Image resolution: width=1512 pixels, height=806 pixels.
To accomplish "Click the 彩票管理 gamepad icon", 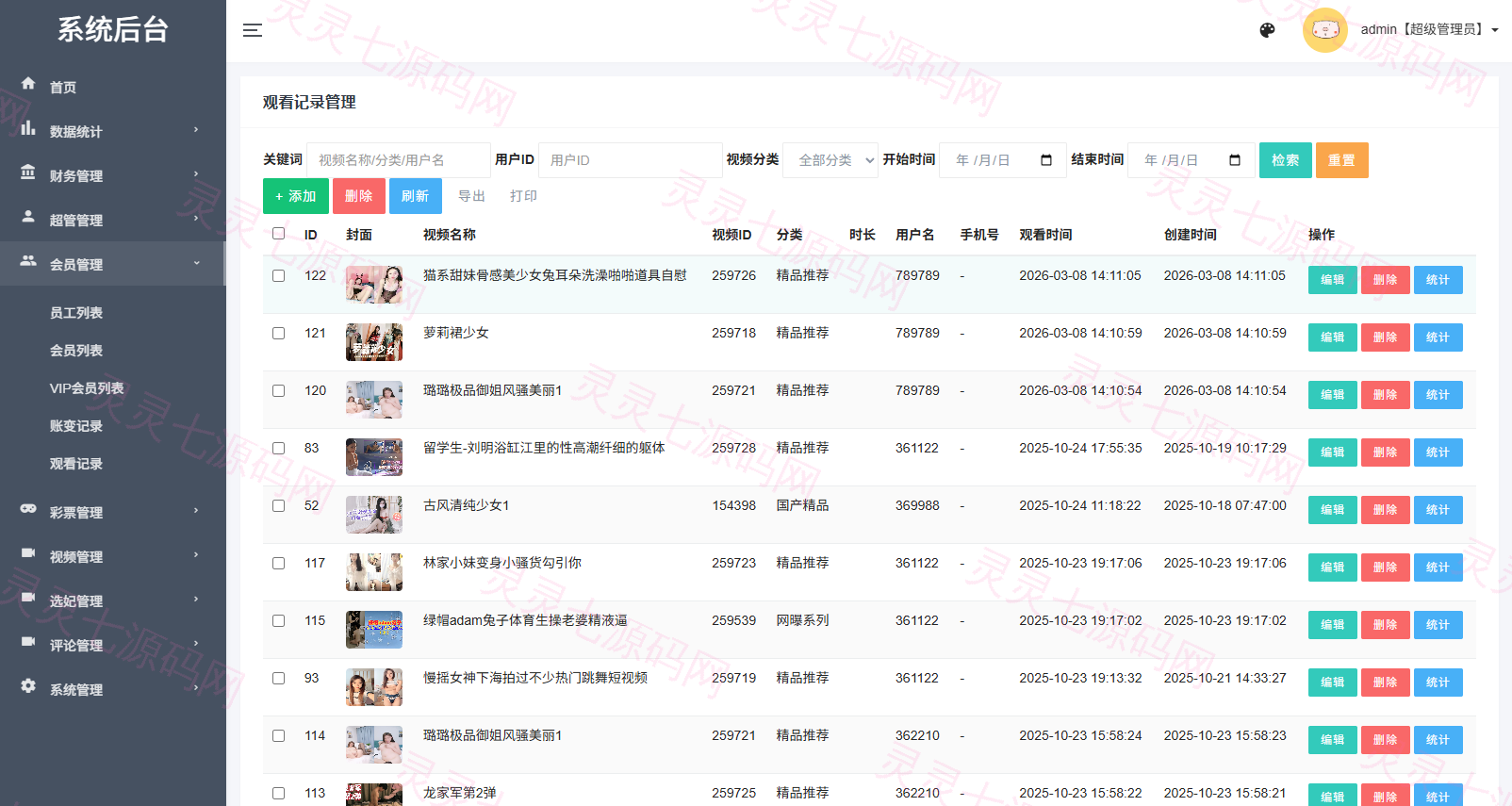I will click(x=28, y=508).
